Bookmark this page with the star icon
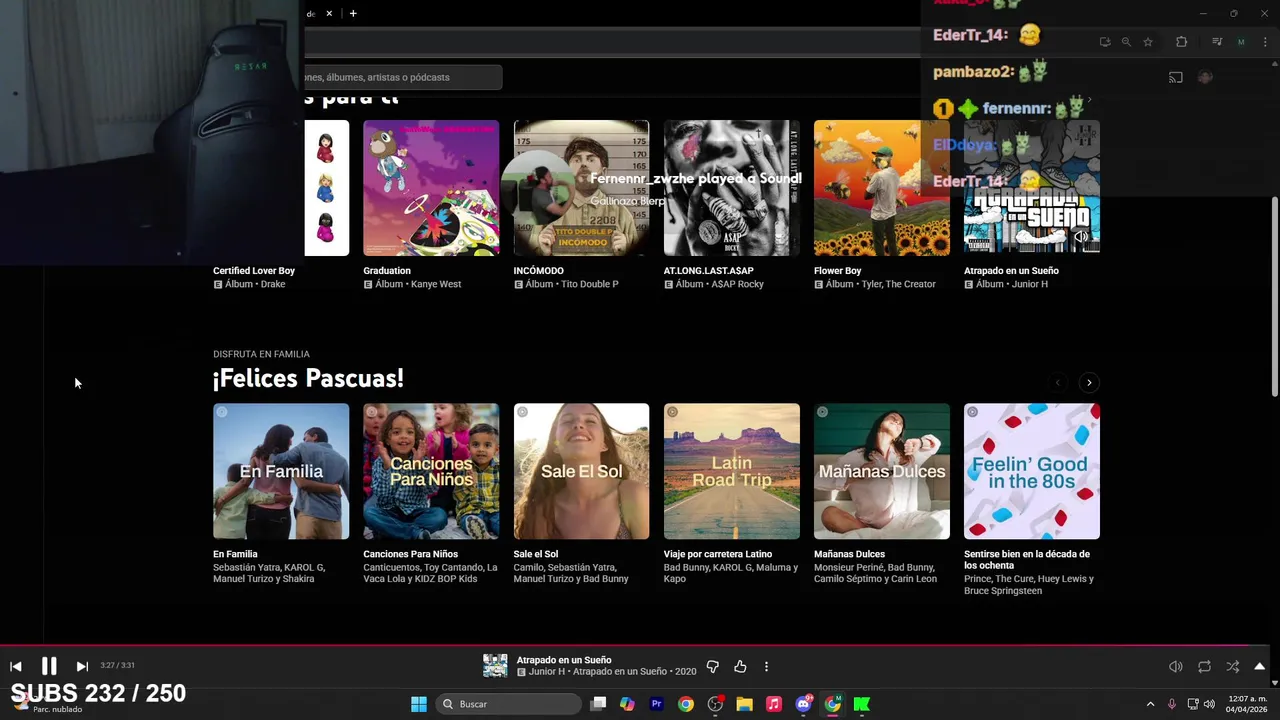The image size is (1280, 720). pyautogui.click(x=1148, y=42)
